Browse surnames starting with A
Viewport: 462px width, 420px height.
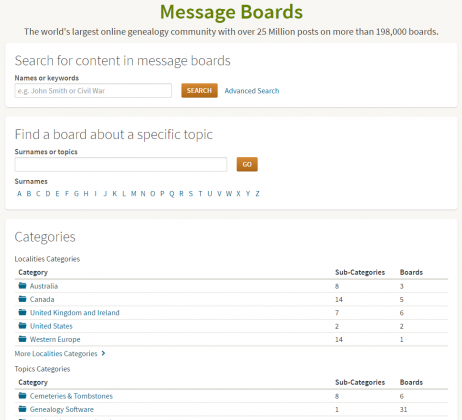click(x=19, y=194)
